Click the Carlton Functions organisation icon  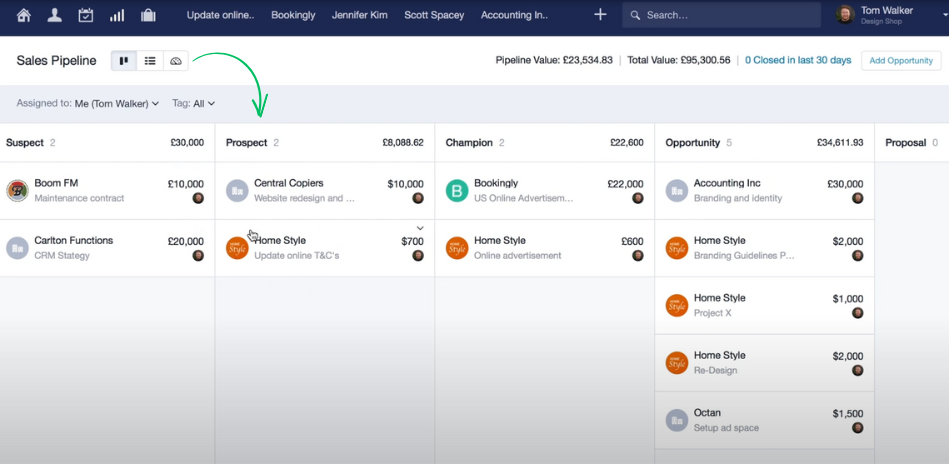click(18, 248)
